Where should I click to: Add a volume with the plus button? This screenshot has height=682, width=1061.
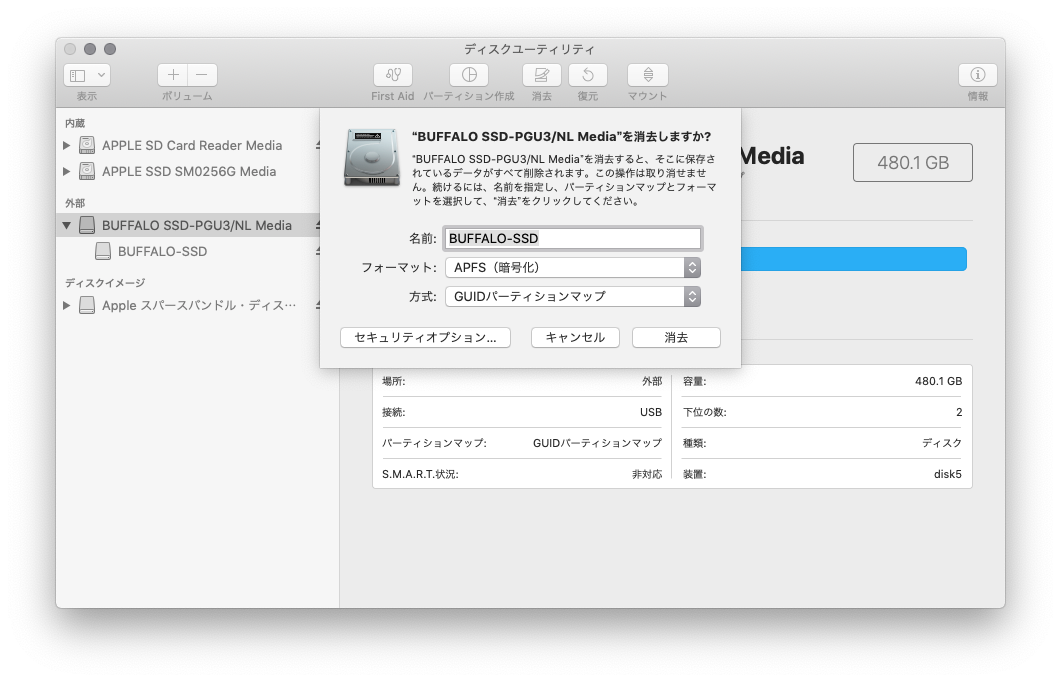(x=173, y=75)
